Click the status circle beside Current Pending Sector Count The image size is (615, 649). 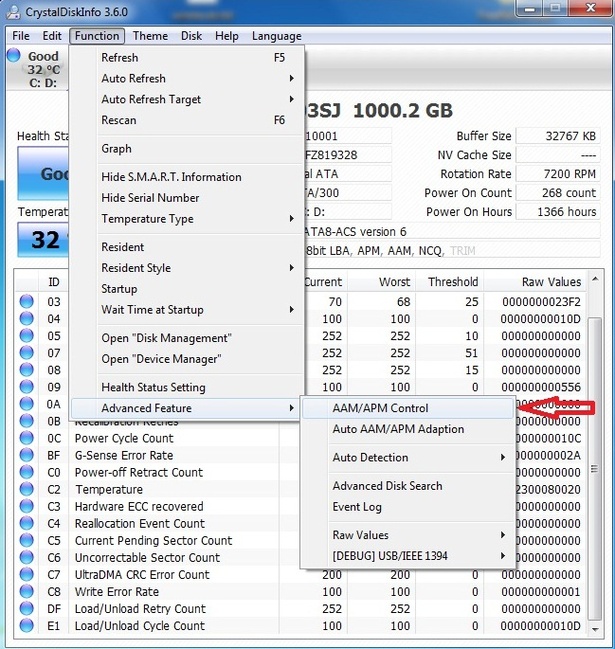26,540
